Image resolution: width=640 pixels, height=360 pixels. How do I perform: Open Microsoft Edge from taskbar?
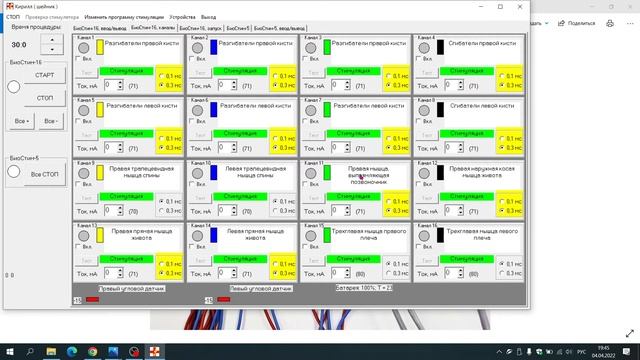[72, 351]
